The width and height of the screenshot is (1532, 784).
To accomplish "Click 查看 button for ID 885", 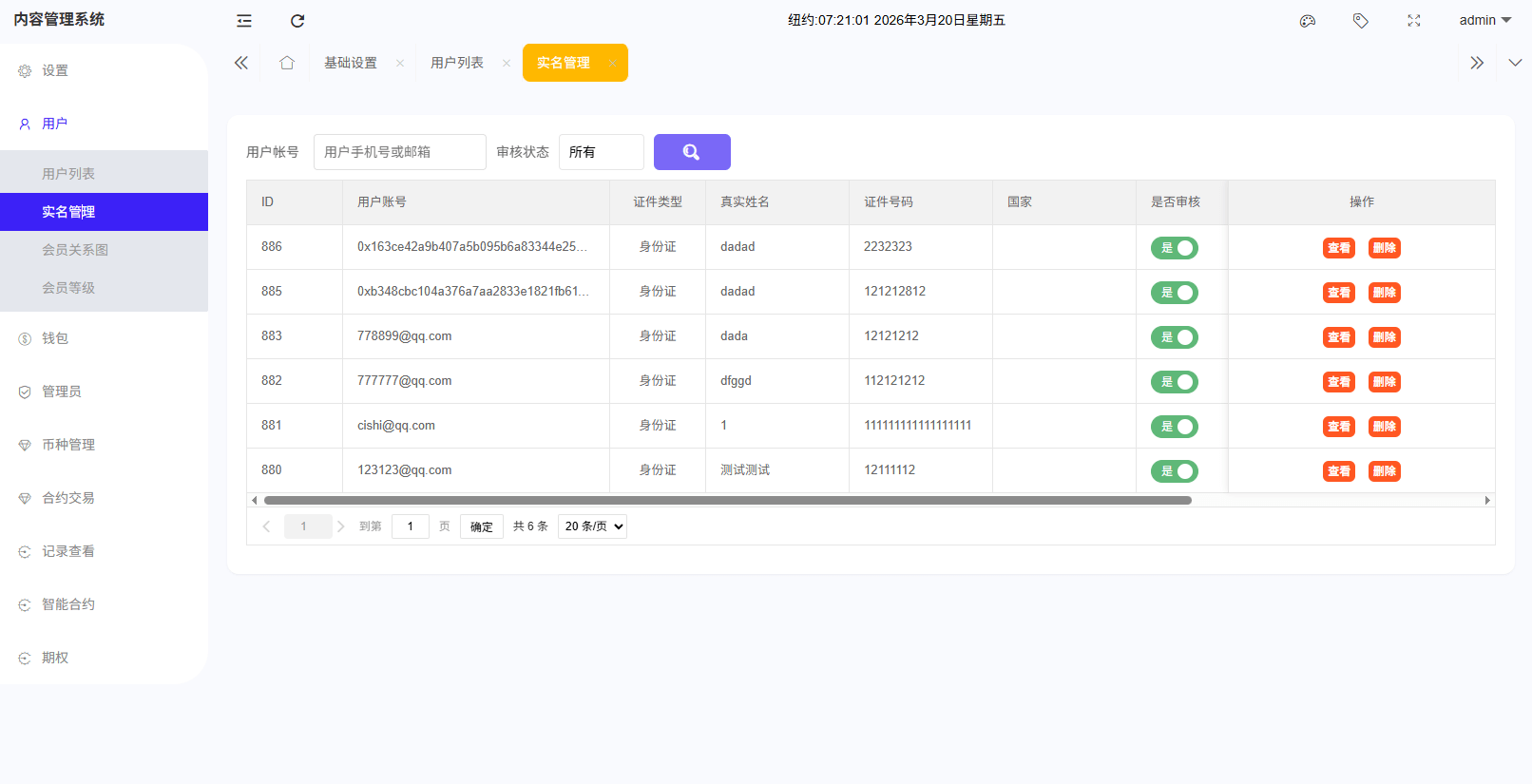I will pyautogui.click(x=1339, y=293).
